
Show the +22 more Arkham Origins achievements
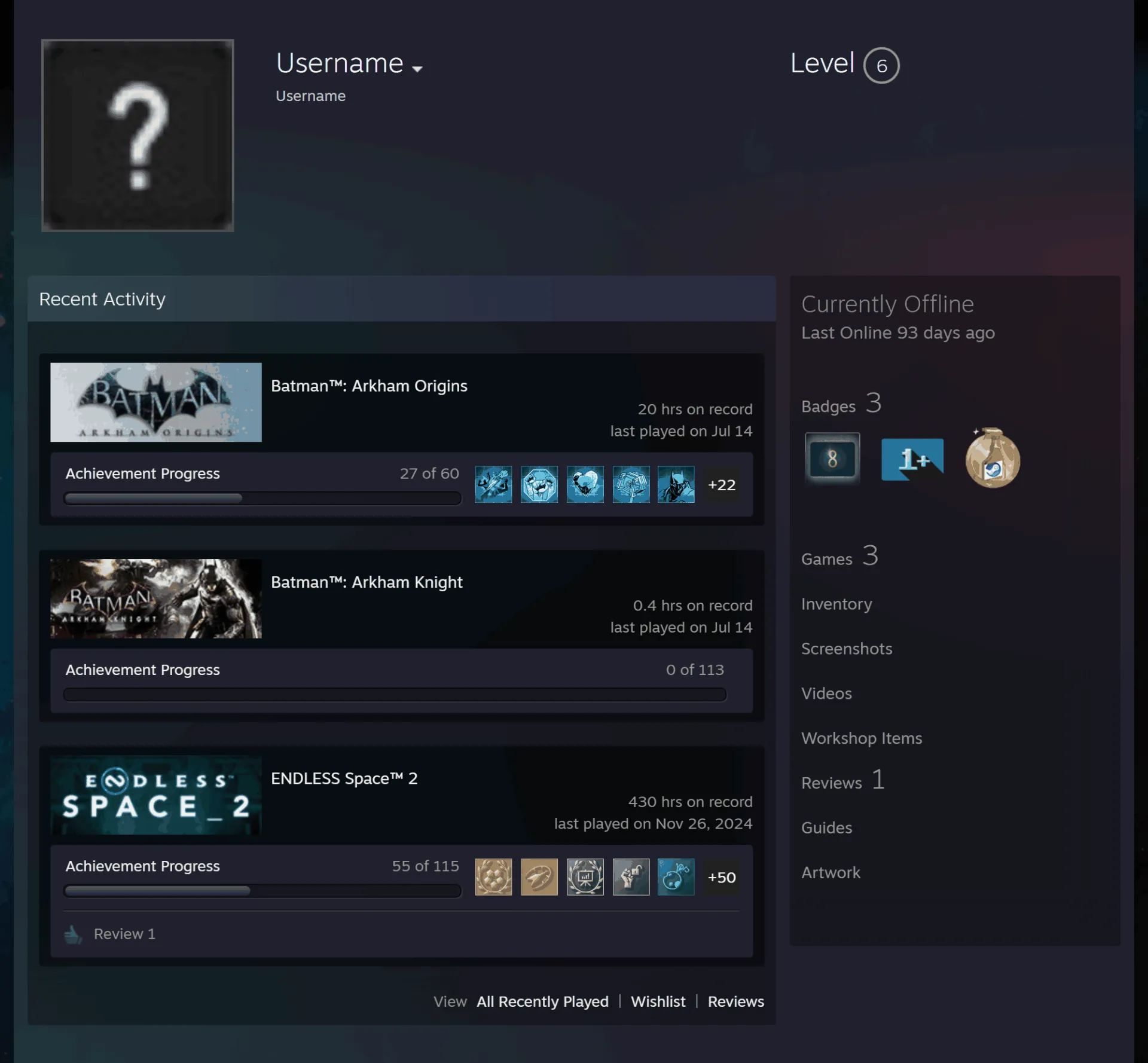click(722, 485)
